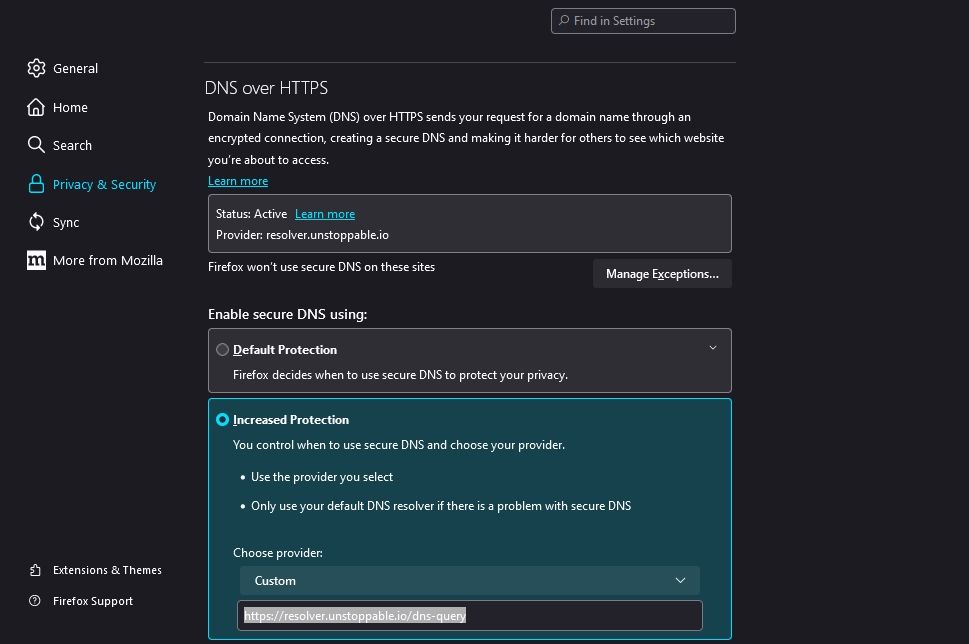The width and height of the screenshot is (969, 644).
Task: Open the Learn more link under DNS description
Action: coord(237,181)
